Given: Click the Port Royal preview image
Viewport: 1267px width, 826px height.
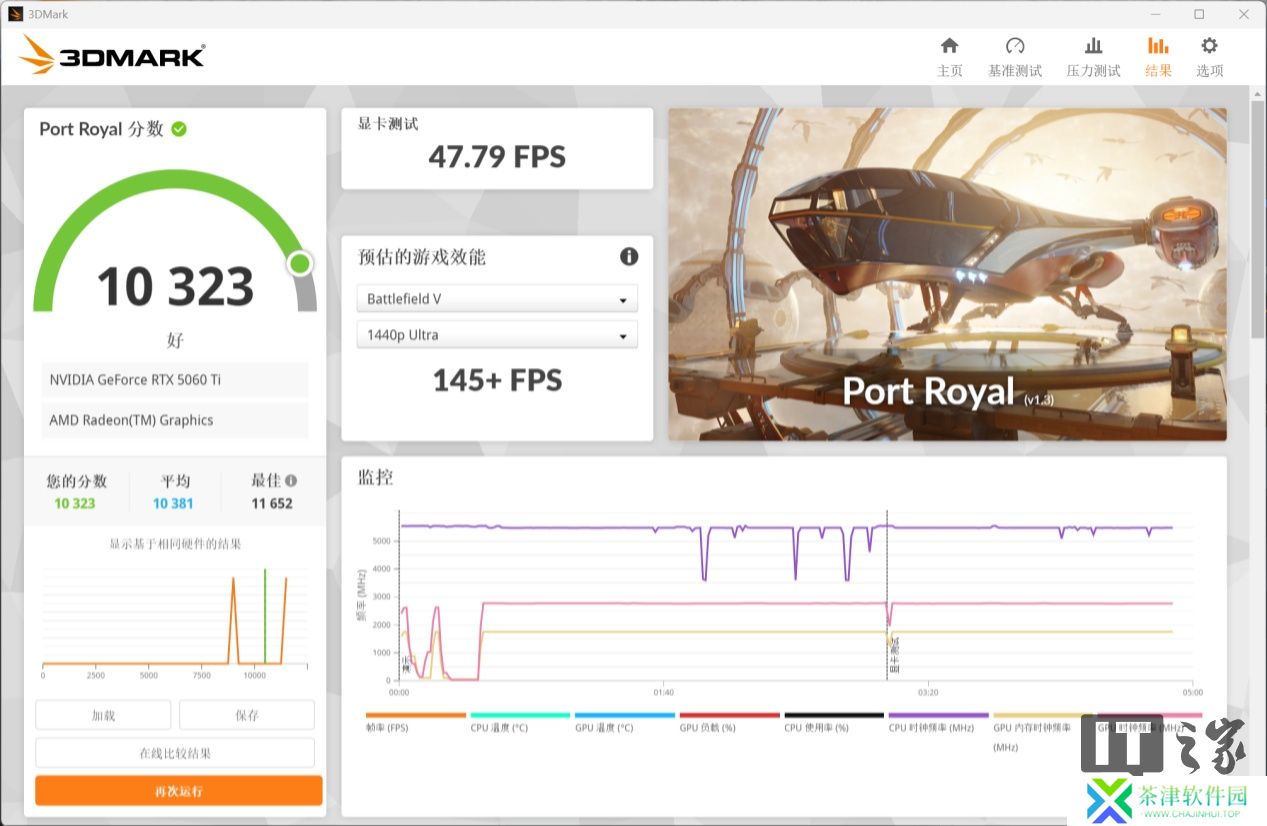Looking at the screenshot, I should point(947,274).
